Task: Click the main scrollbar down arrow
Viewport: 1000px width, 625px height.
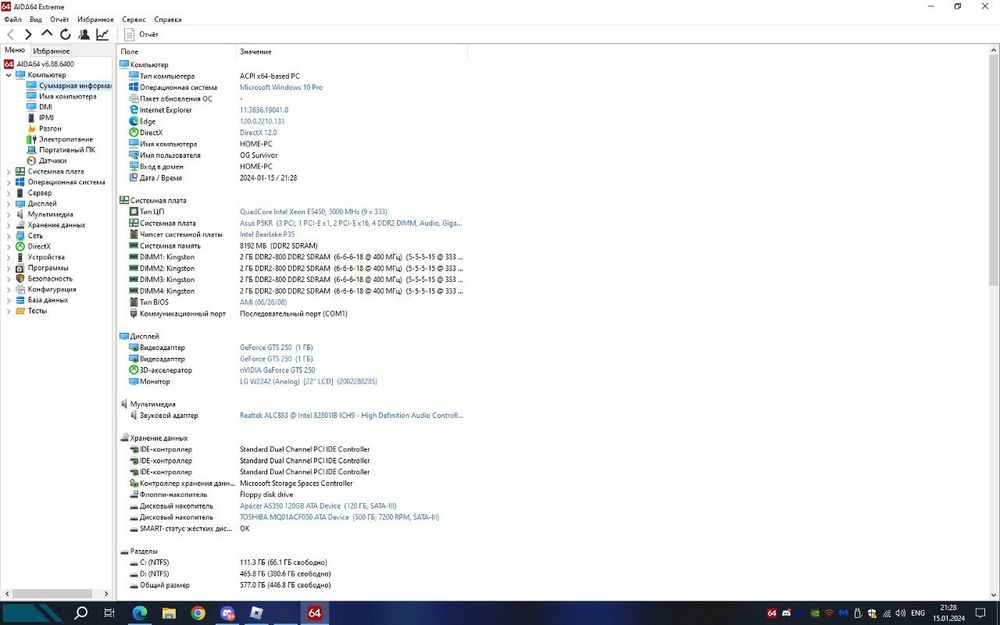Action: [994, 595]
